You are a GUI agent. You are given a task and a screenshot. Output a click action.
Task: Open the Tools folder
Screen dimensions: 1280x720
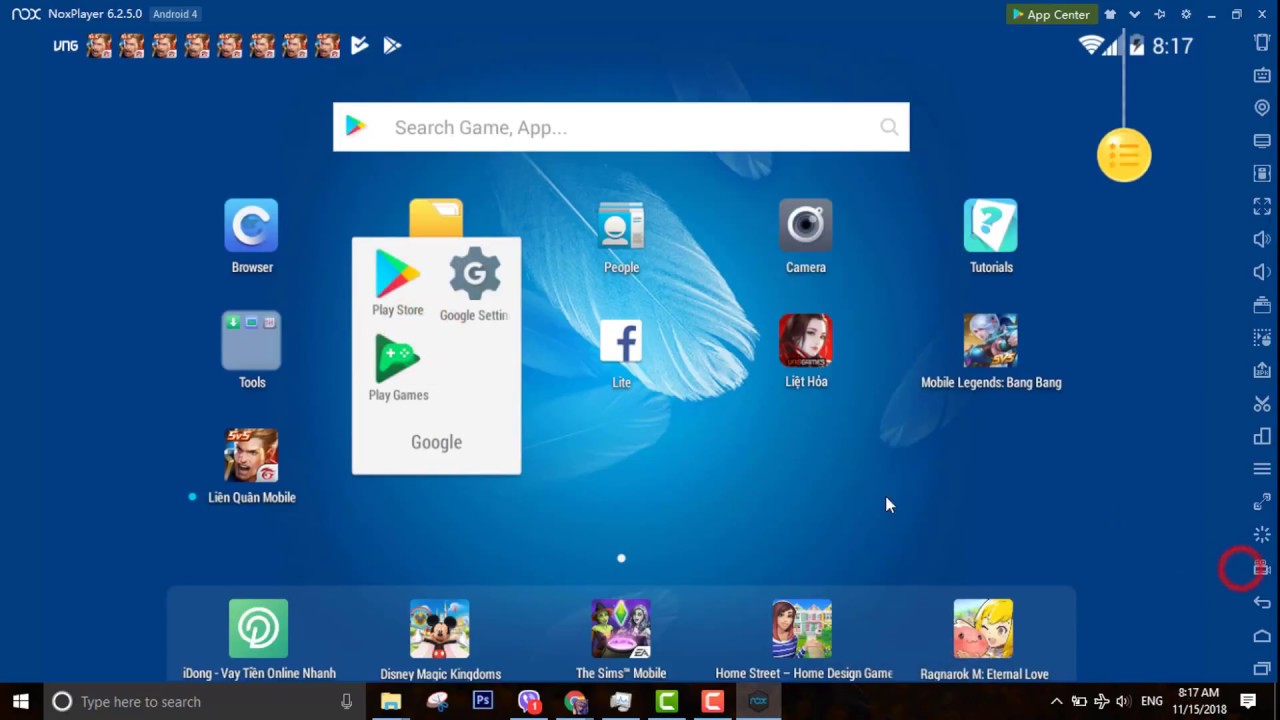click(251, 340)
